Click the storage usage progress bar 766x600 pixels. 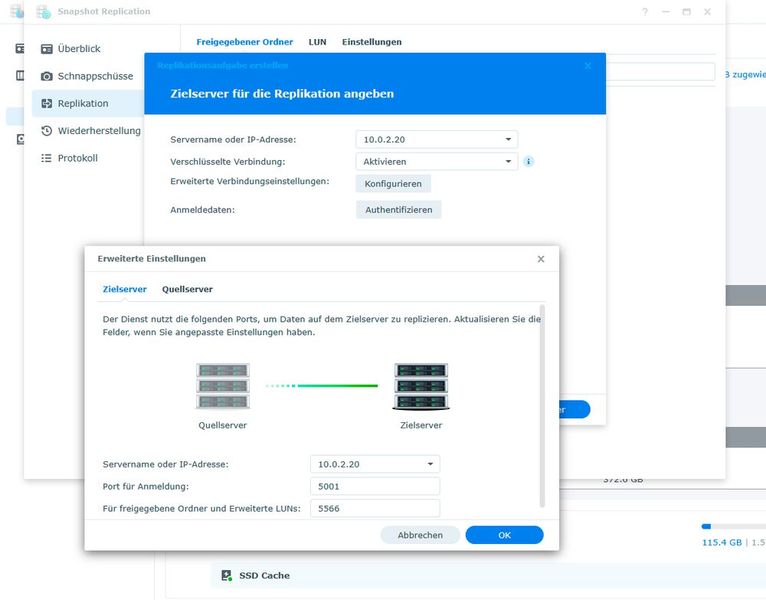tap(734, 527)
